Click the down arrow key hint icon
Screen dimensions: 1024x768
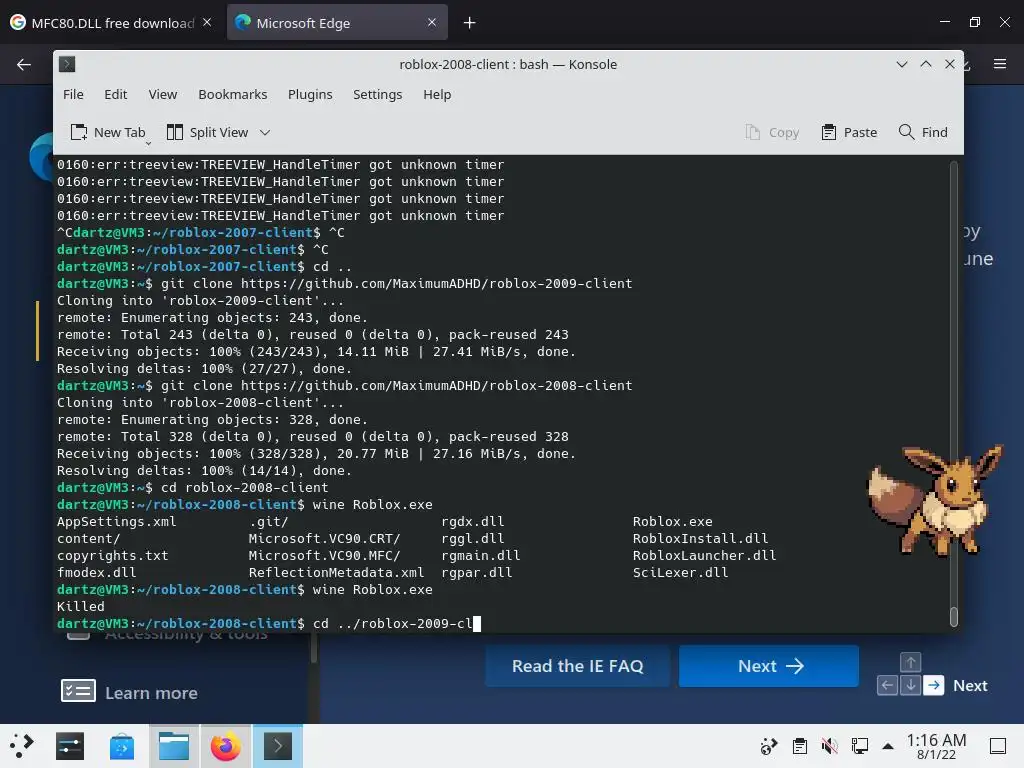click(910, 686)
